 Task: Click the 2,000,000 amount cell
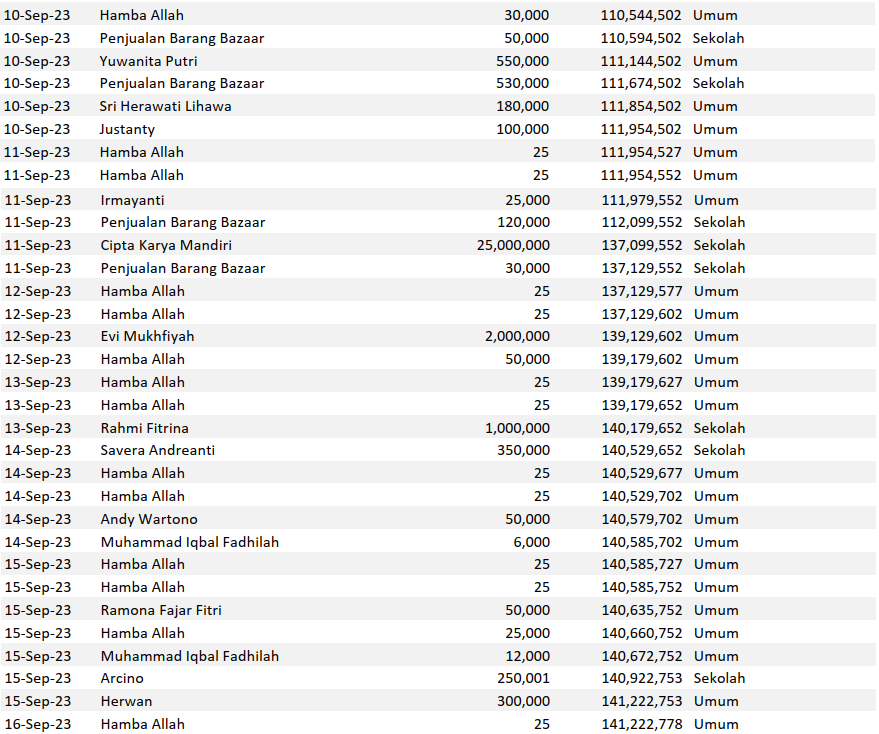click(516, 336)
